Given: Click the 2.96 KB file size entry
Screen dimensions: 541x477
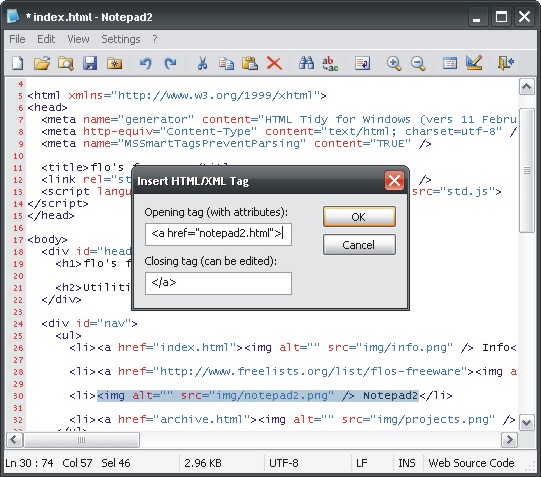Looking at the screenshot, I should (x=203, y=463).
